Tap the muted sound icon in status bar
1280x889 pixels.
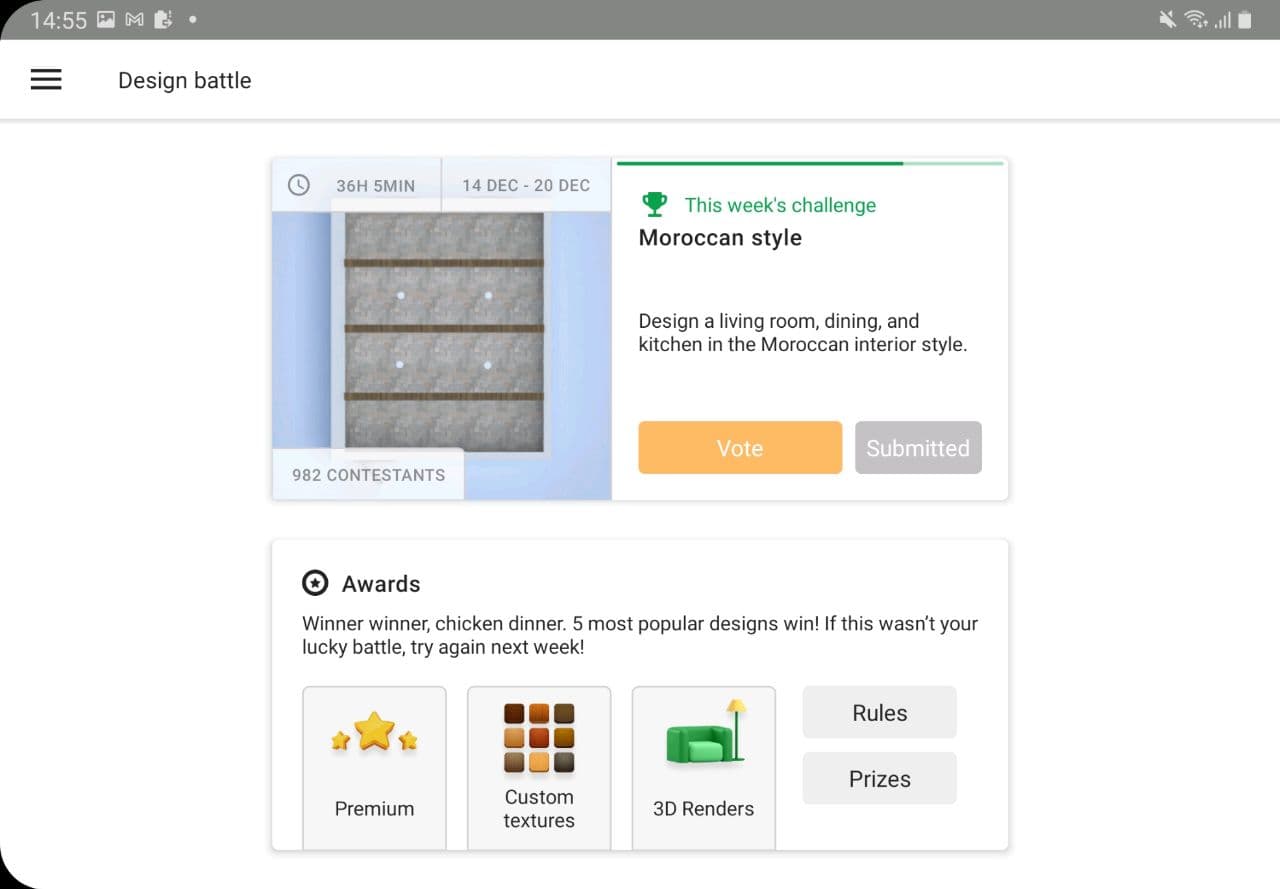pos(1167,19)
